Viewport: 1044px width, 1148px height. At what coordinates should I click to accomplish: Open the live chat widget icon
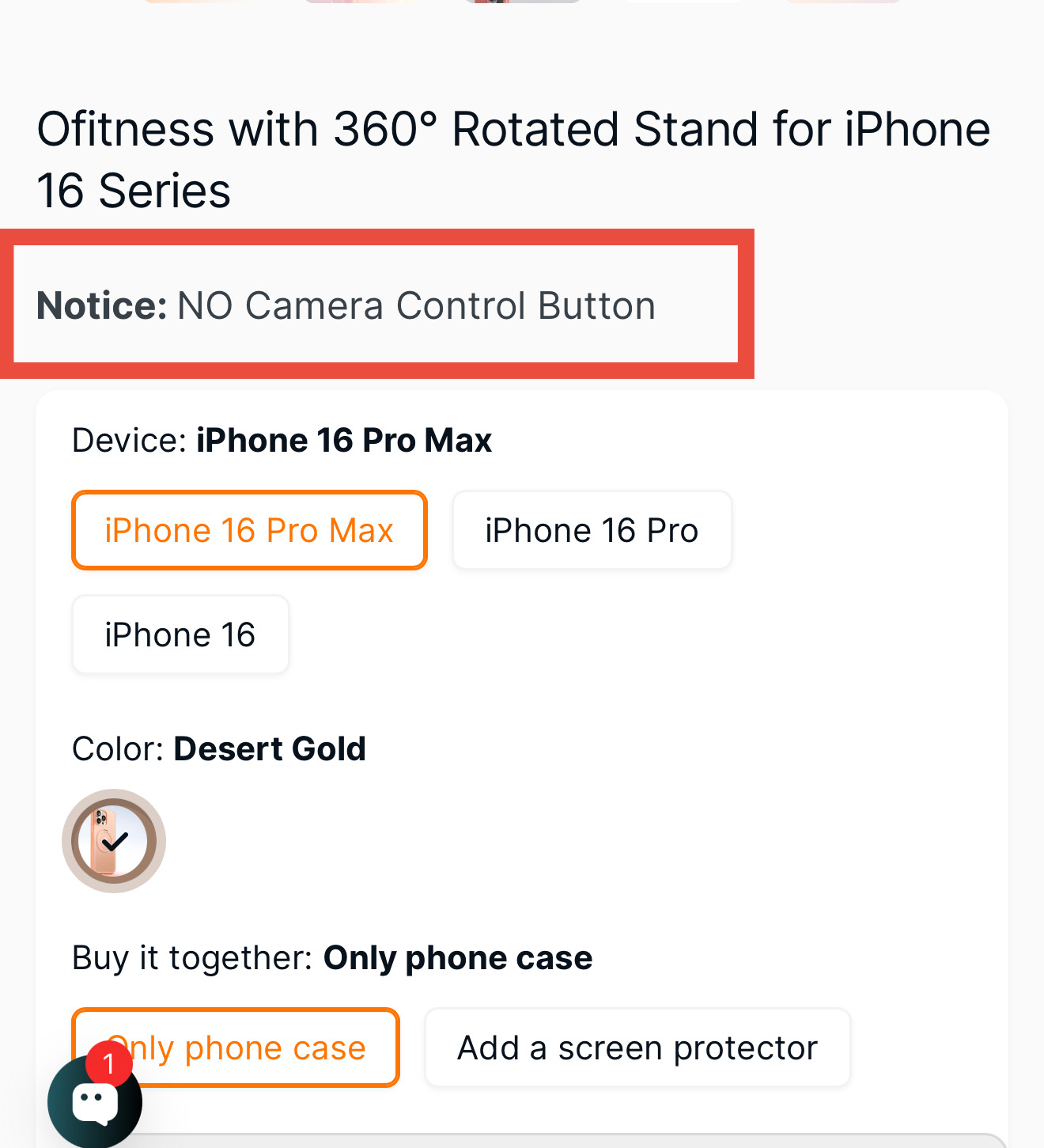[95, 1101]
